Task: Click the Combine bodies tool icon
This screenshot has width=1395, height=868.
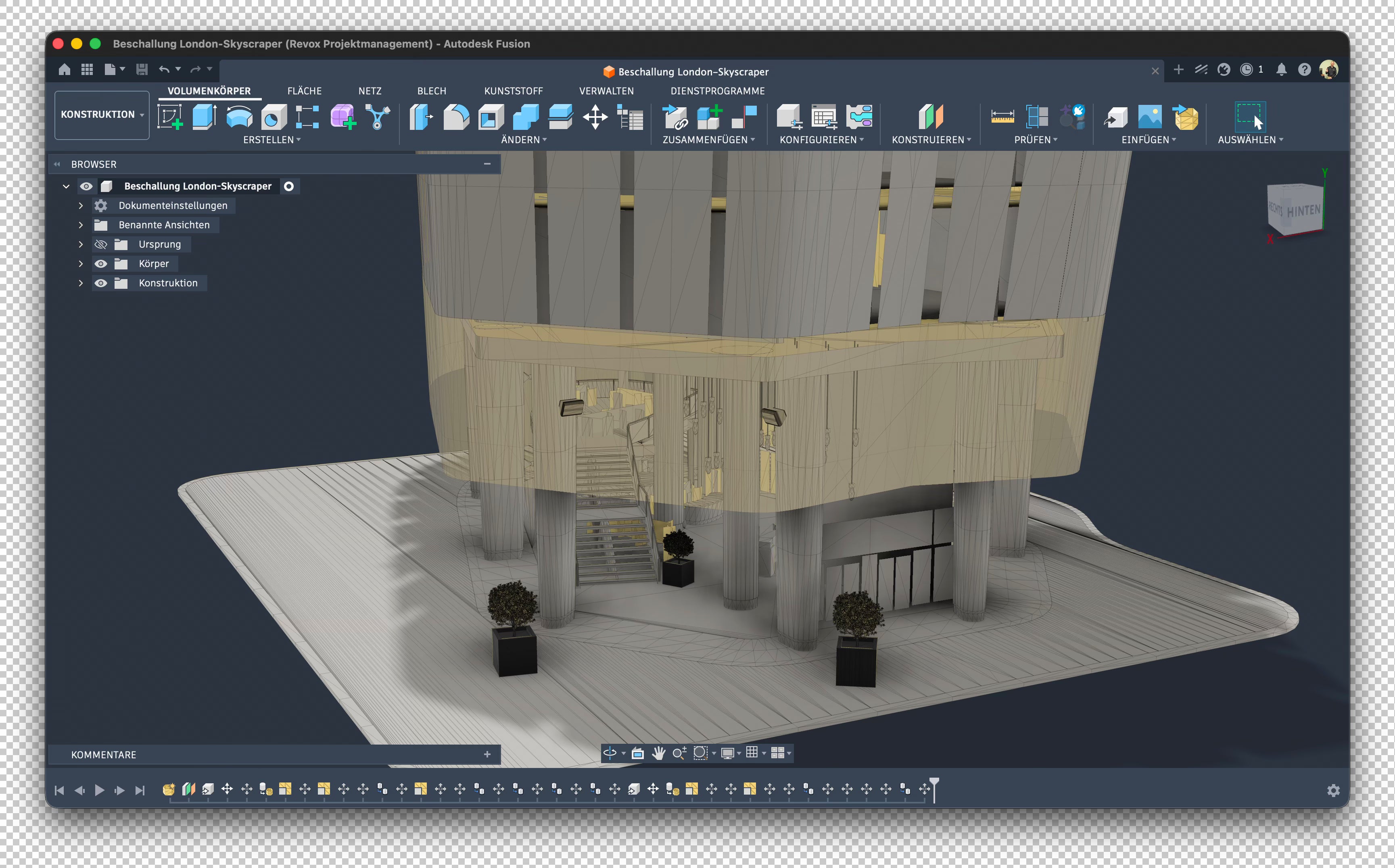Action: click(525, 117)
